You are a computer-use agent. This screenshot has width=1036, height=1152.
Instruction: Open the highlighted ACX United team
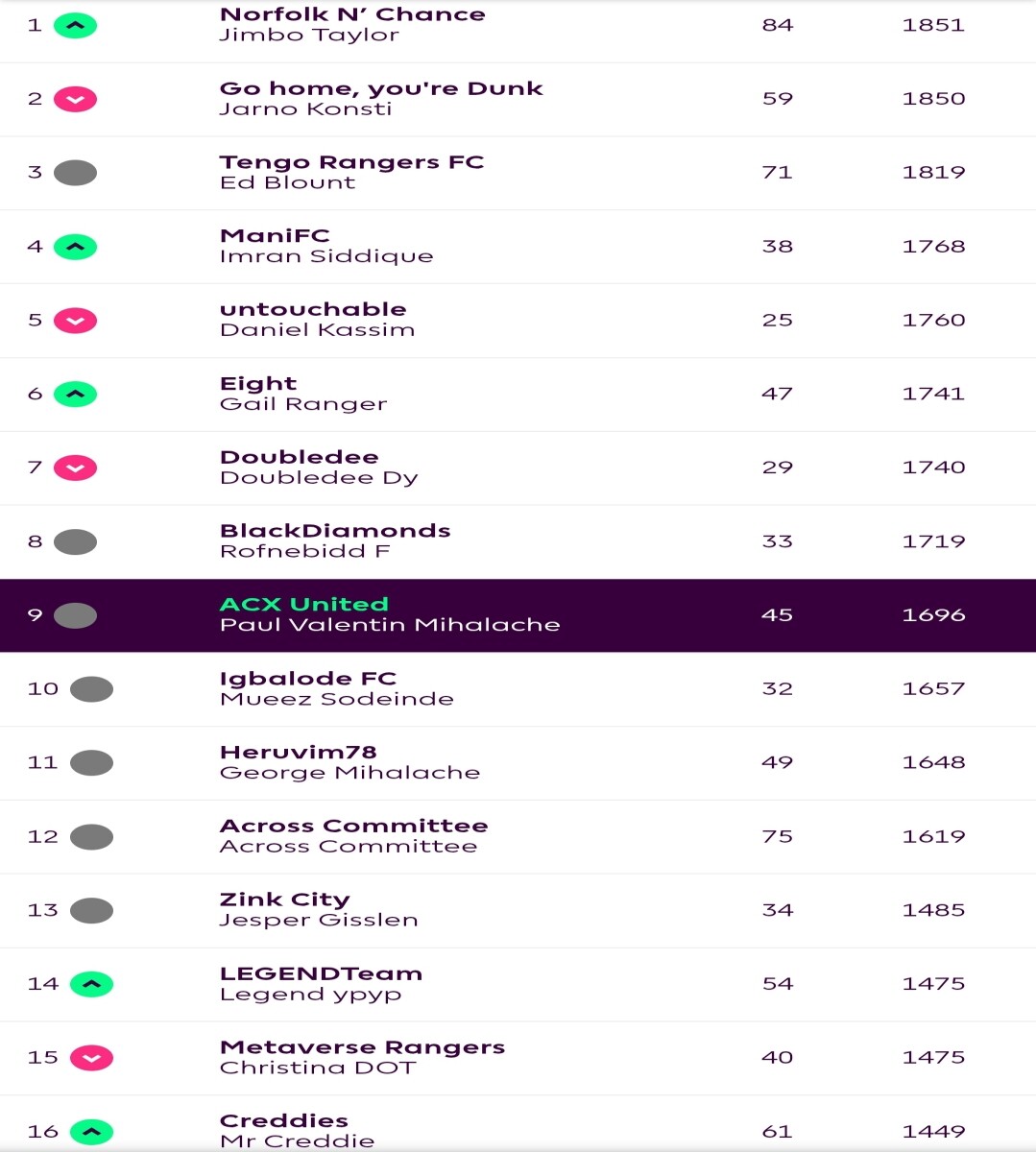(x=304, y=604)
